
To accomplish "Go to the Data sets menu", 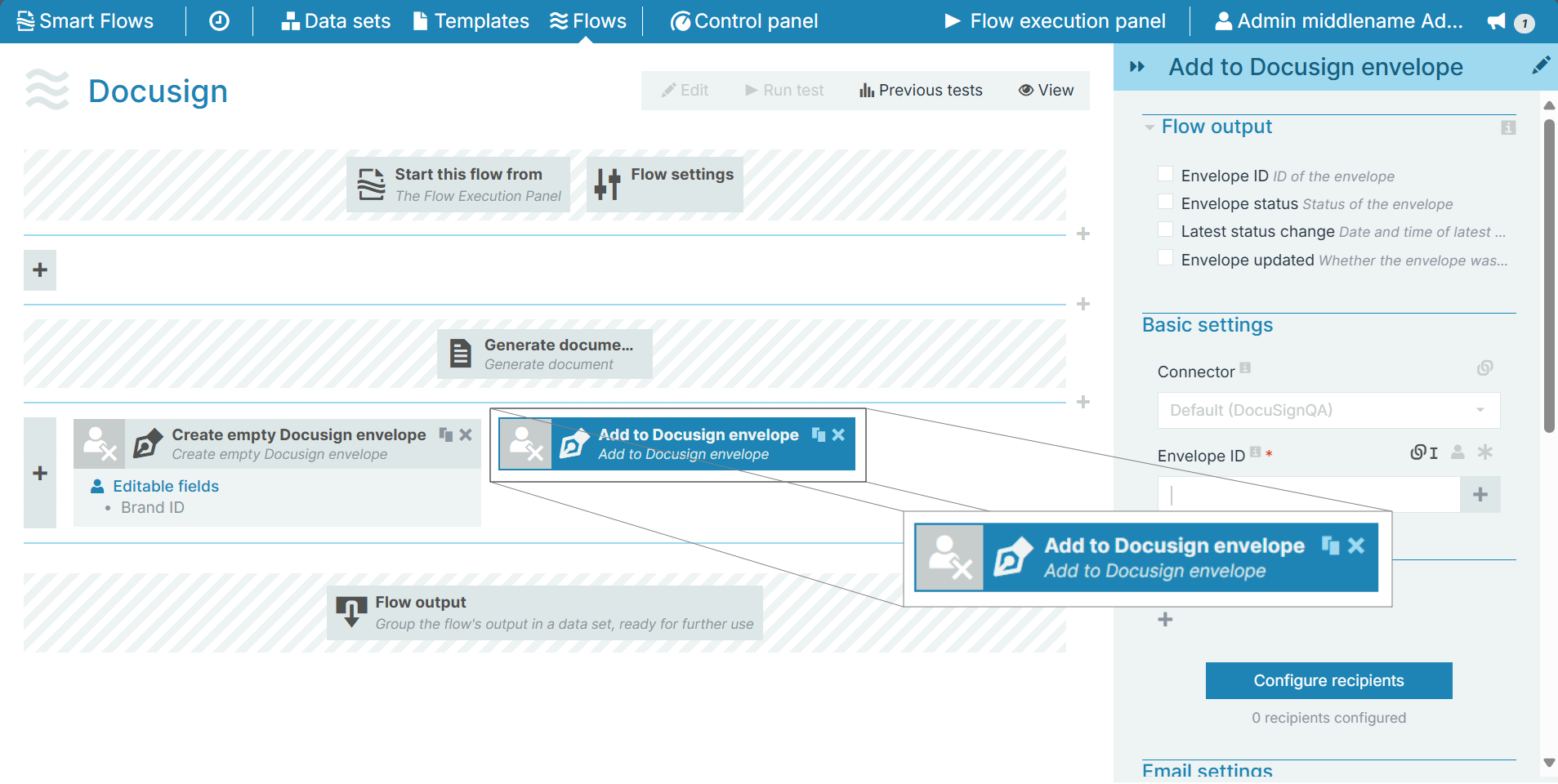I will 336,21.
